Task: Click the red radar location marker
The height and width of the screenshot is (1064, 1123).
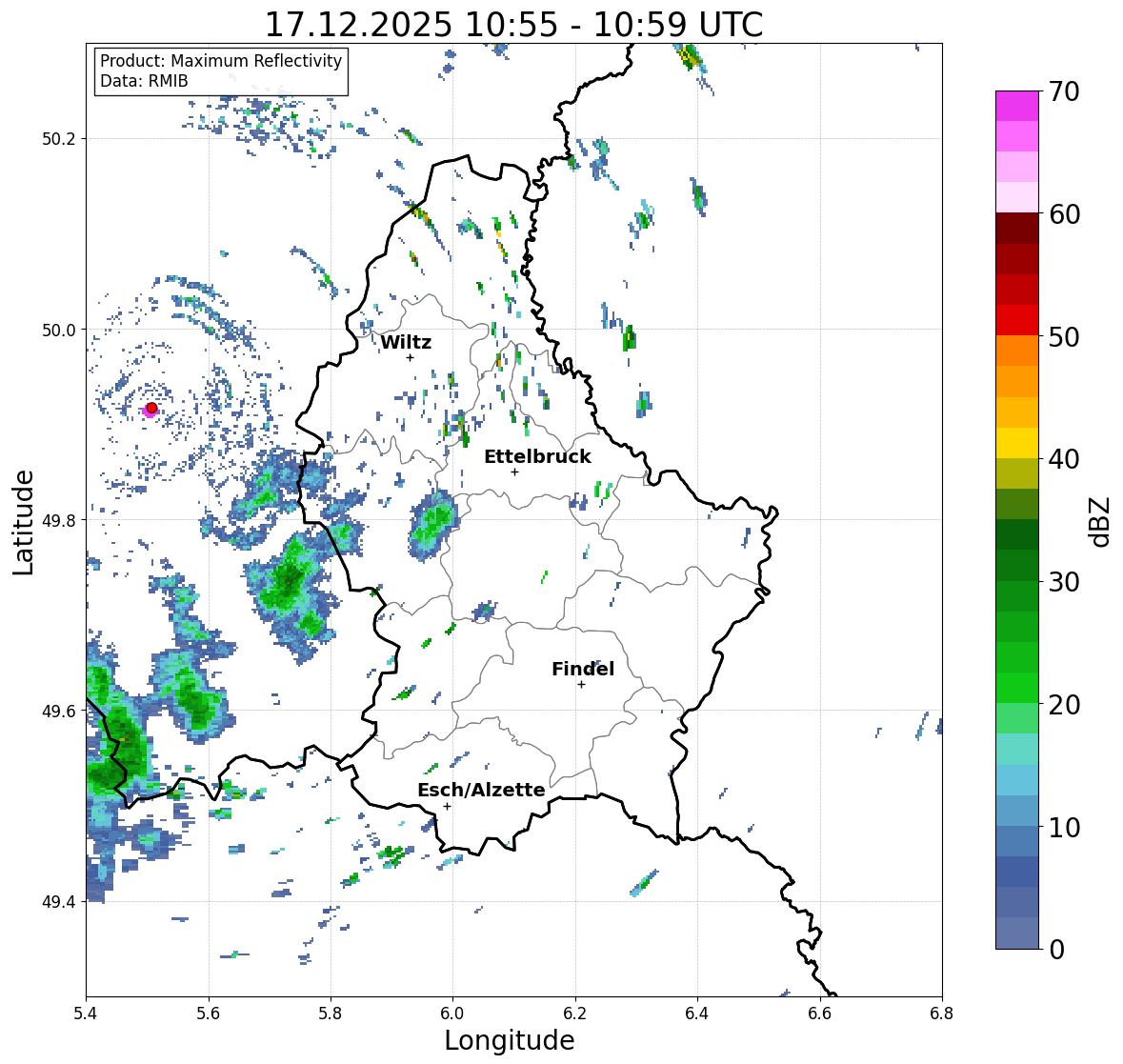Action: click(x=151, y=408)
